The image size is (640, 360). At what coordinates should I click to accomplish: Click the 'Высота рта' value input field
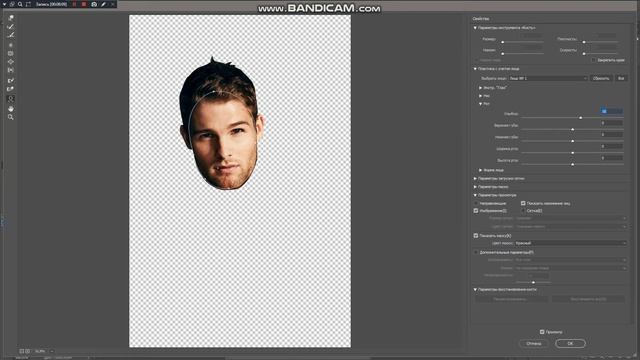coord(611,158)
